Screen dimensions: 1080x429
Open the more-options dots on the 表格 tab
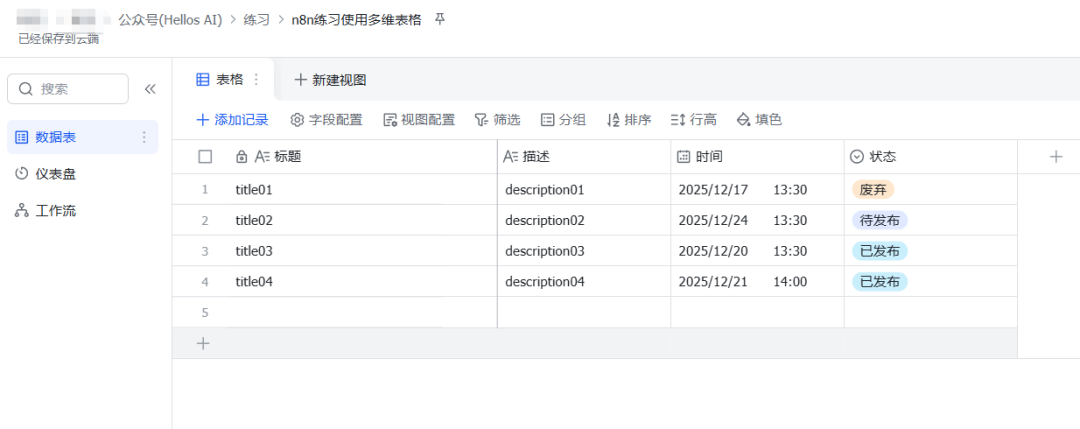[256, 79]
